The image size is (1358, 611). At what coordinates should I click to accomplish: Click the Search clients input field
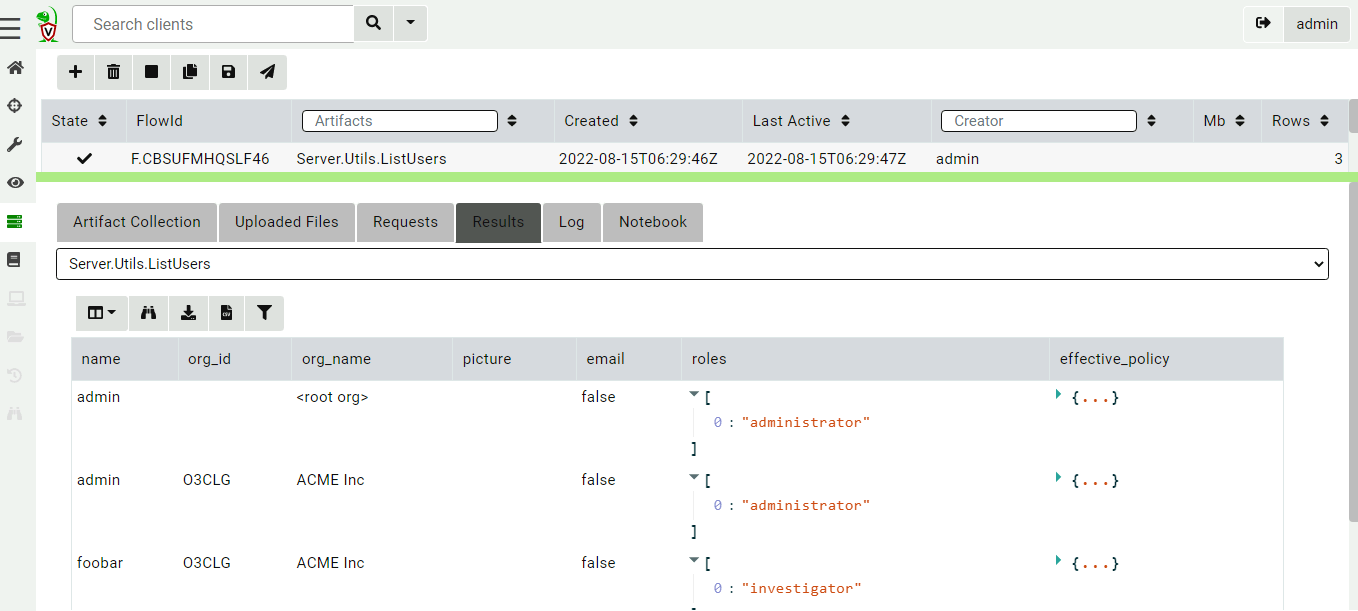click(213, 24)
